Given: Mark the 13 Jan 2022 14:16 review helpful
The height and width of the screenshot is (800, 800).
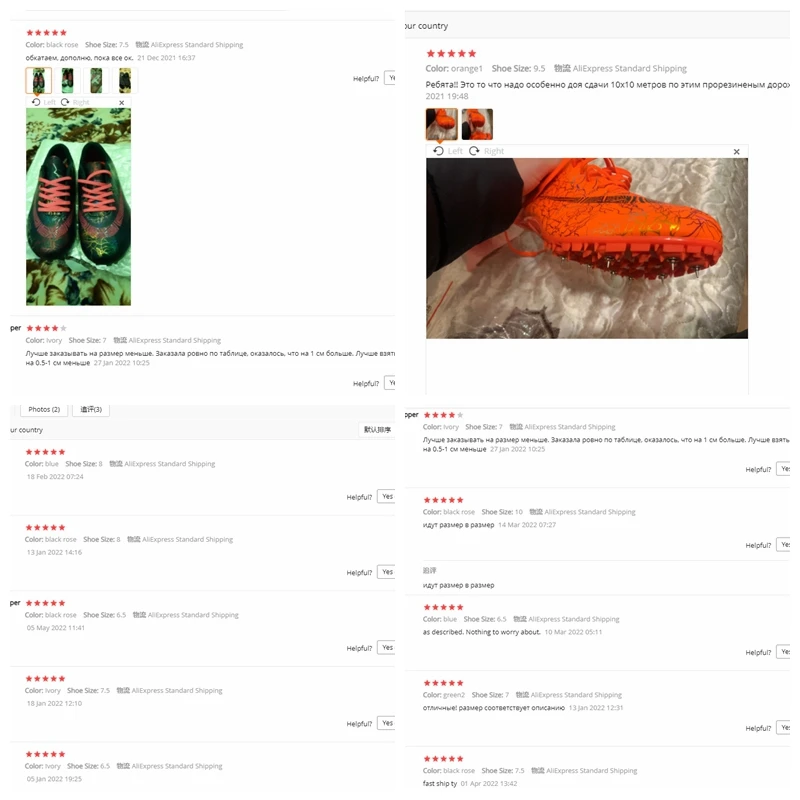Looking at the screenshot, I should [386, 572].
